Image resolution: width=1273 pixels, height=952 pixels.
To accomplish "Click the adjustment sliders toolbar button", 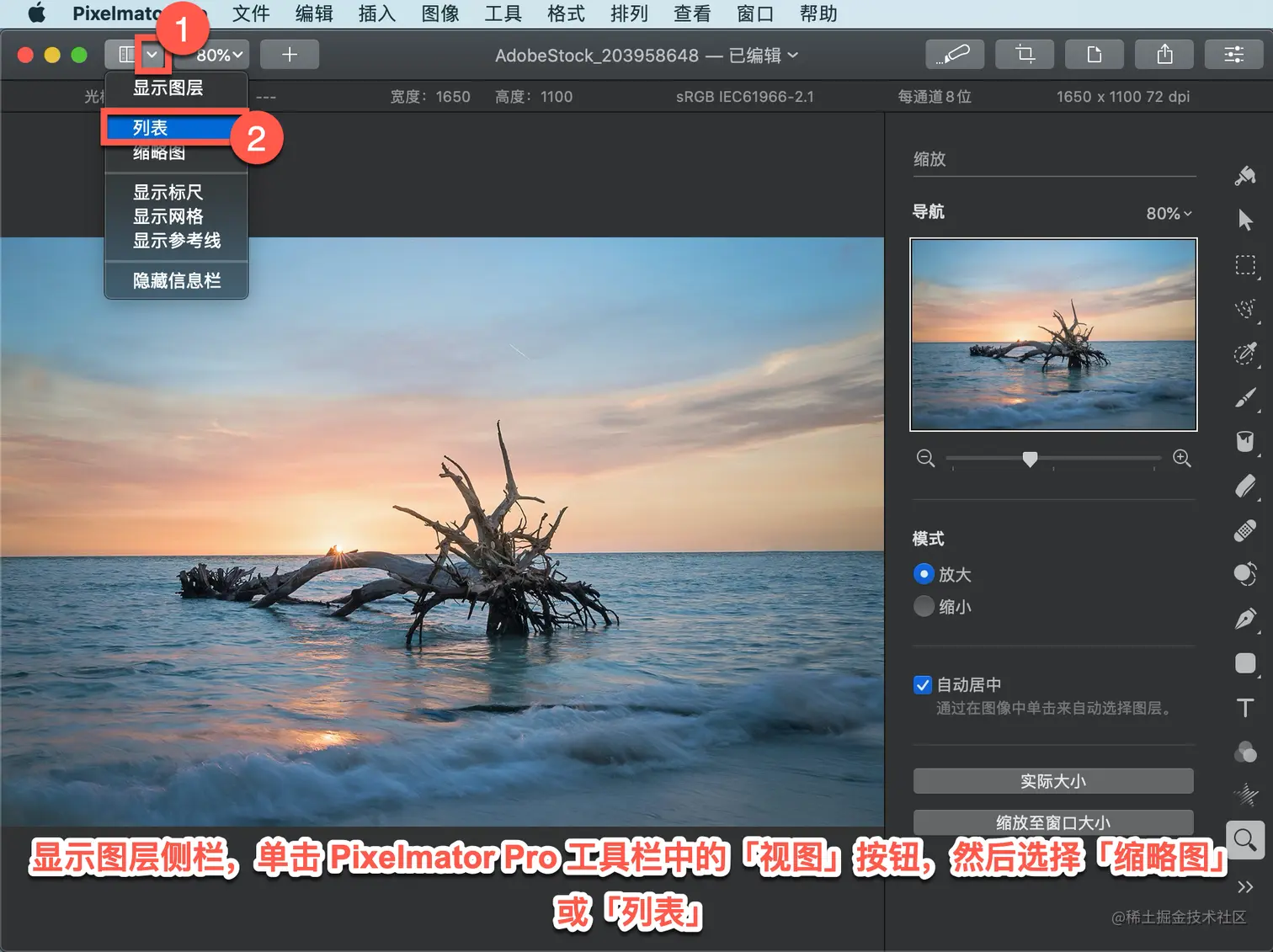I will coord(1234,55).
